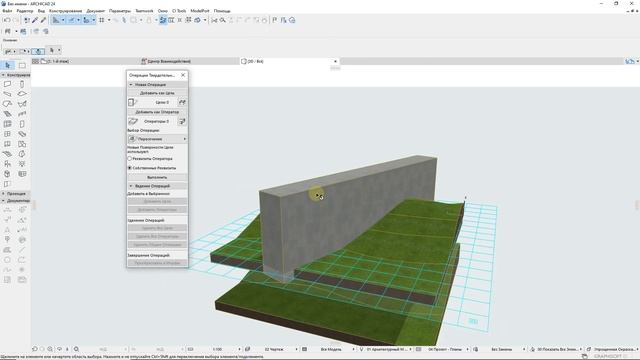
Task: Open the Выбор Операции dropdown
Action: pyautogui.click(x=158, y=139)
